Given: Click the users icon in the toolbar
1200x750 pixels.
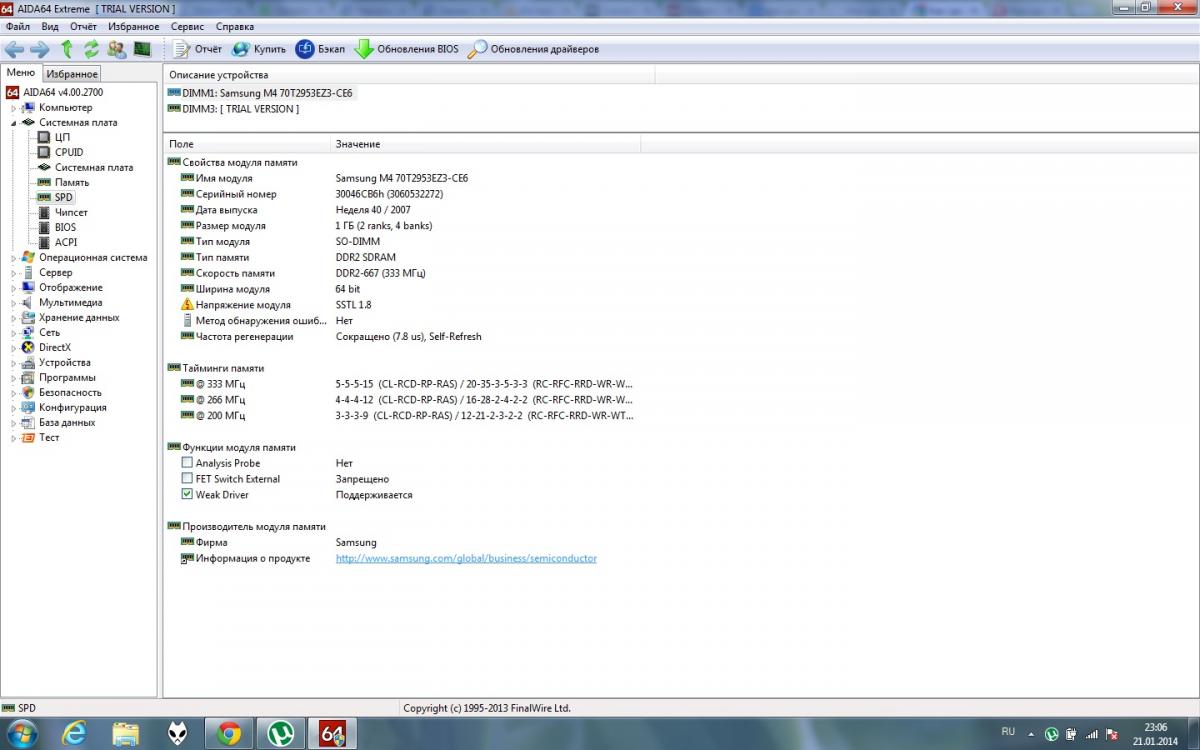Looking at the screenshot, I should [x=117, y=49].
